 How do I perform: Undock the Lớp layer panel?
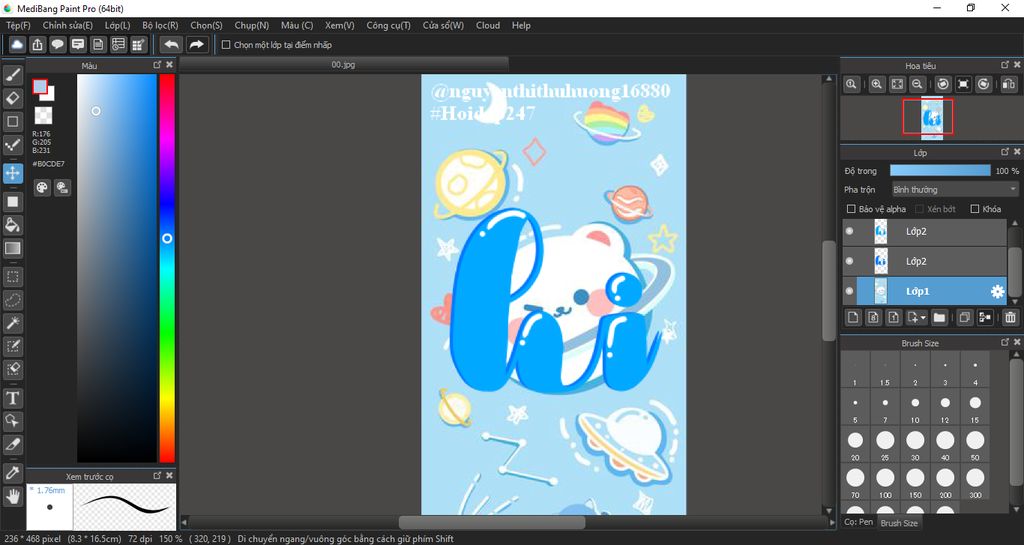coord(1005,151)
